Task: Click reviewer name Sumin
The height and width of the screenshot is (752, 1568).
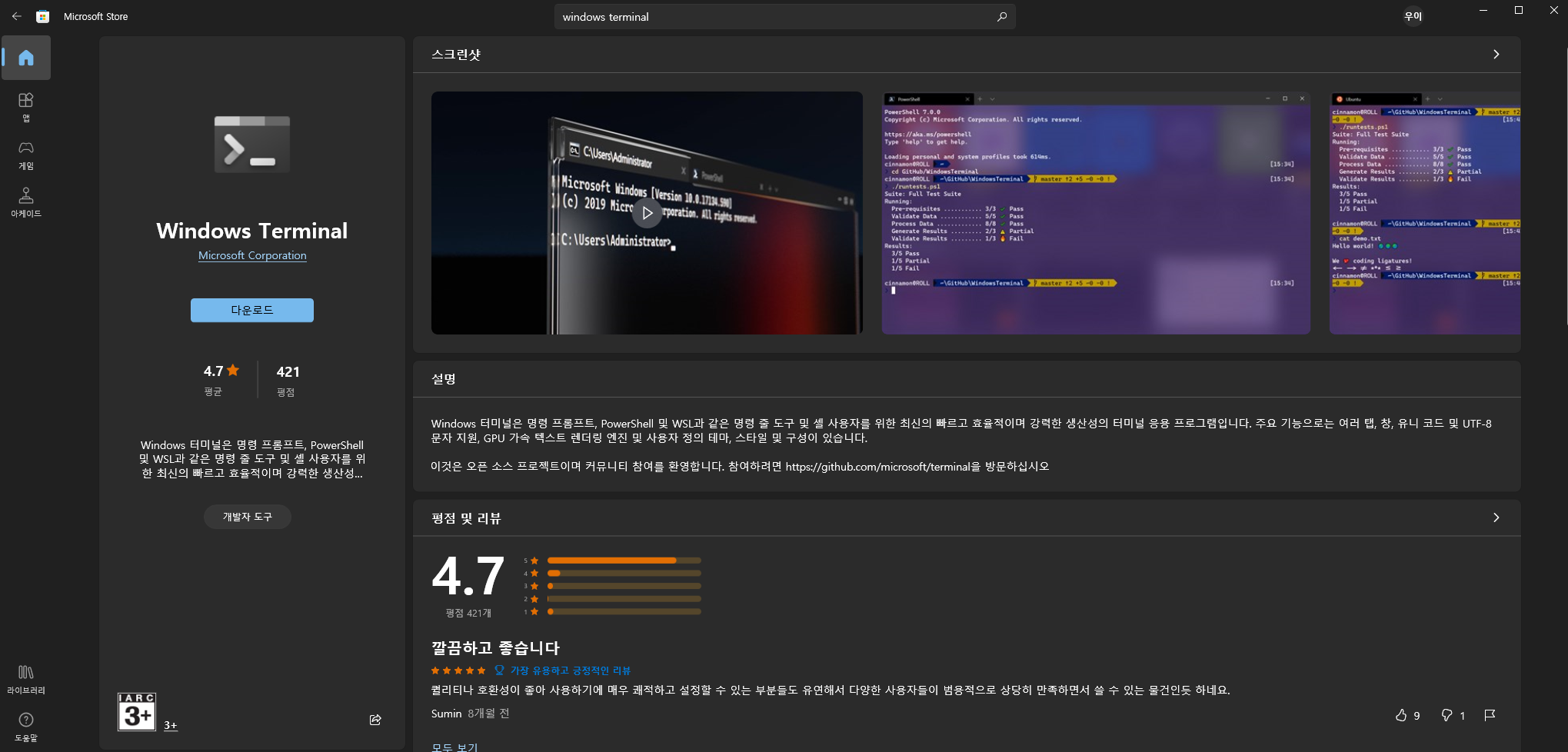Action: pos(446,714)
